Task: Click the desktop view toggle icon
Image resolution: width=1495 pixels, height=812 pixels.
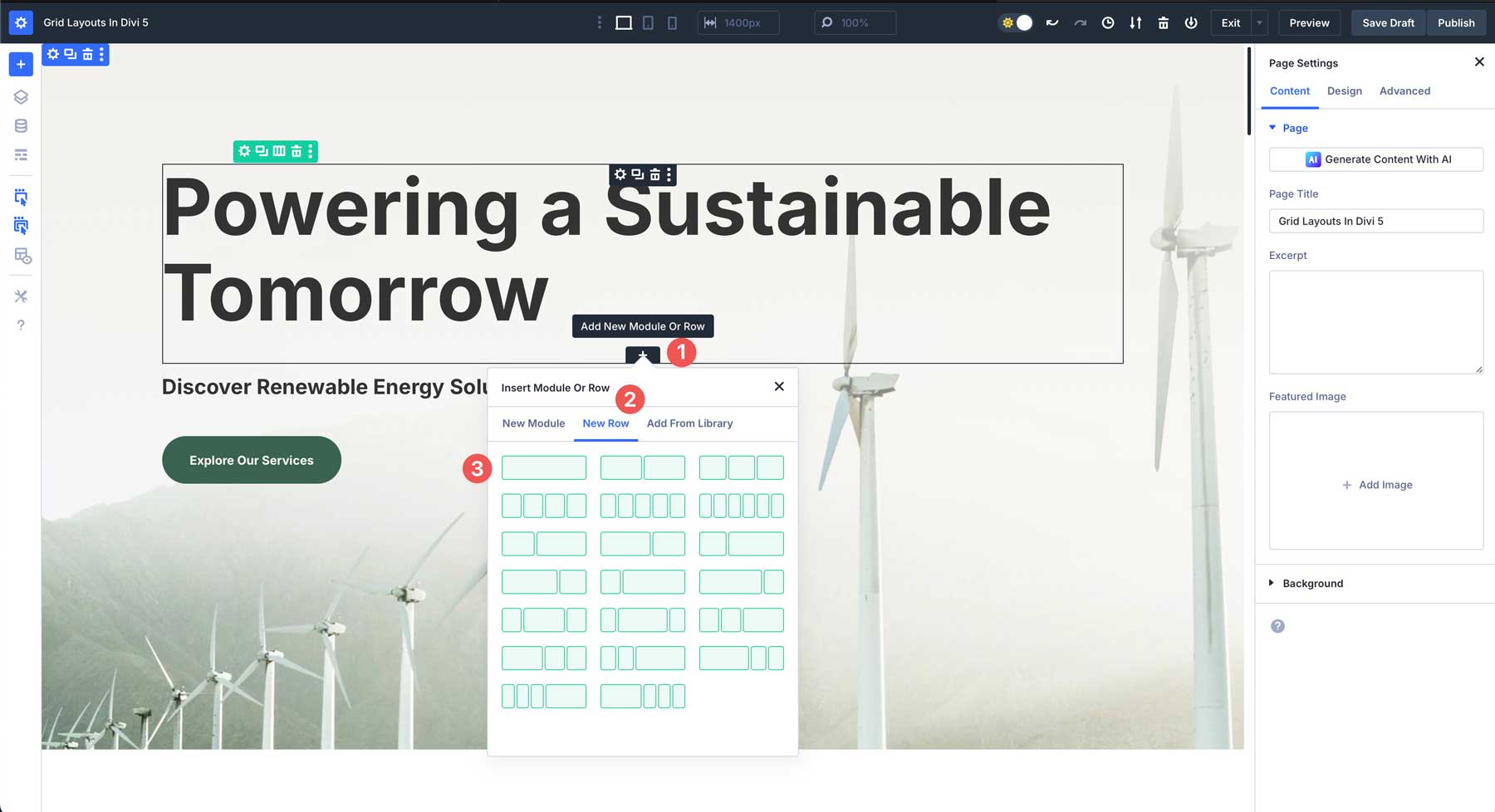Action: [x=623, y=22]
